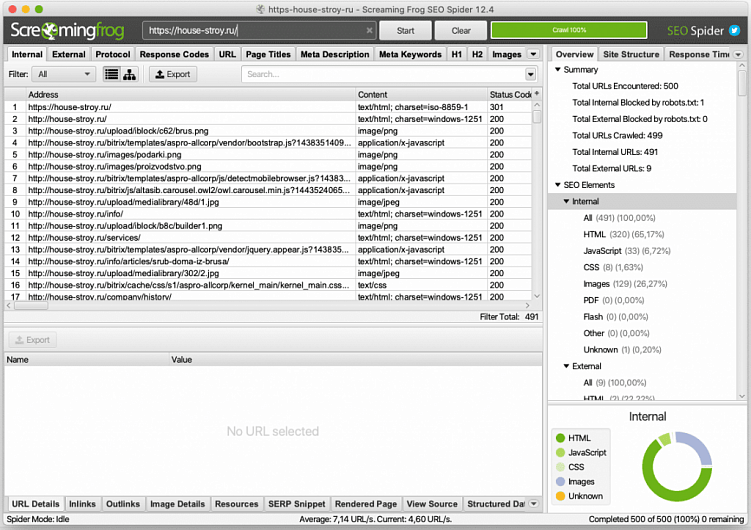The width and height of the screenshot is (751, 530).
Task: Select the http://house-stroy.ru/info/ row
Action: pyautogui.click(x=268, y=214)
